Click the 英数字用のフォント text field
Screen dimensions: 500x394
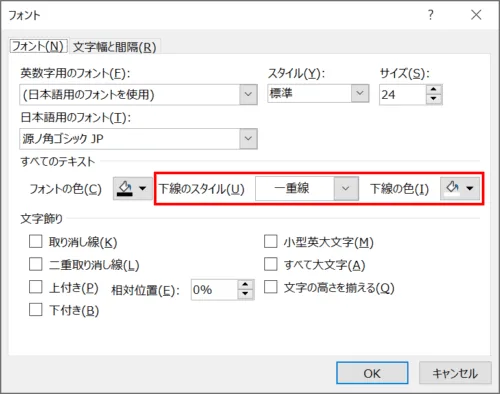[x=130, y=95]
